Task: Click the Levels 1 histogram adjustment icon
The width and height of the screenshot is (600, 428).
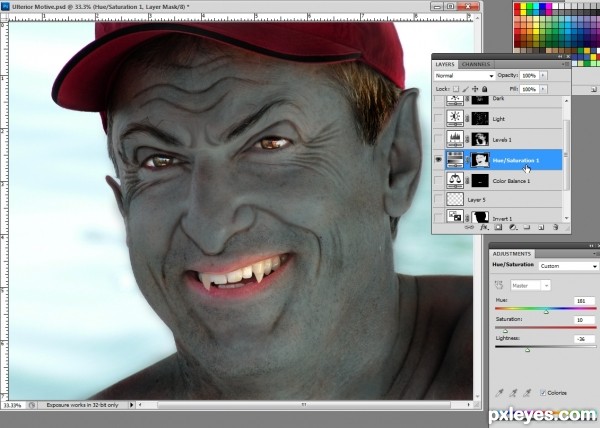Action: (455, 139)
